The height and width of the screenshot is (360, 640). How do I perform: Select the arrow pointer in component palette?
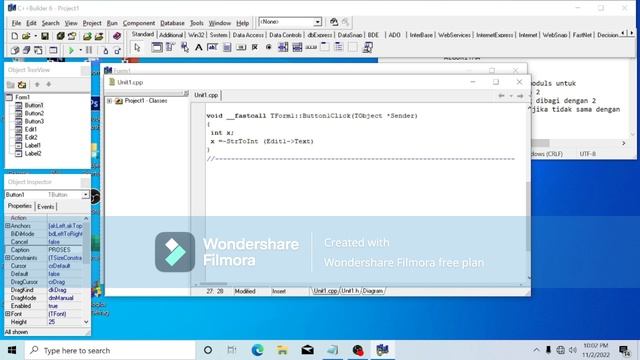(x=138, y=47)
